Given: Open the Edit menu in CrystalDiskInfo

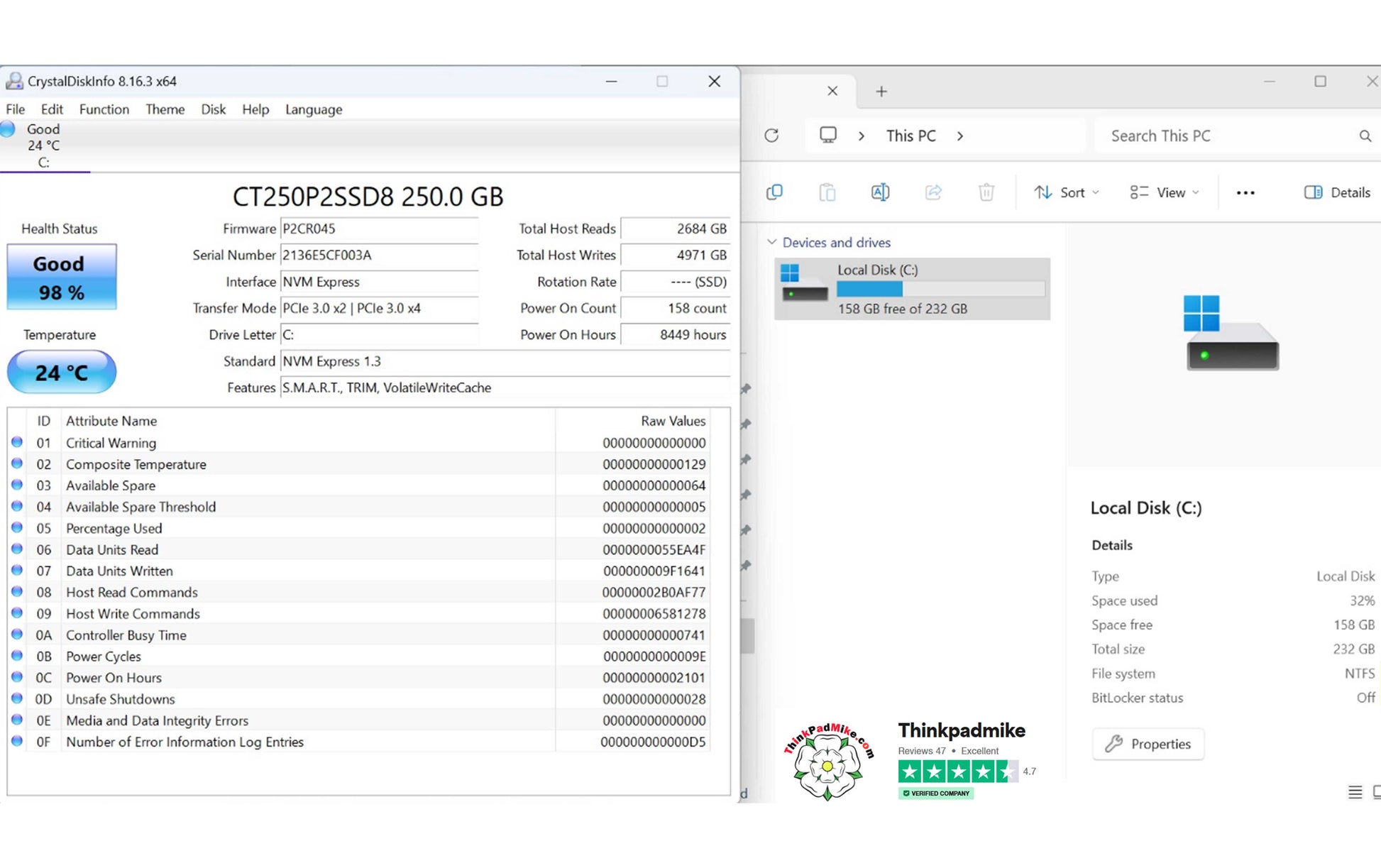Looking at the screenshot, I should (x=52, y=109).
